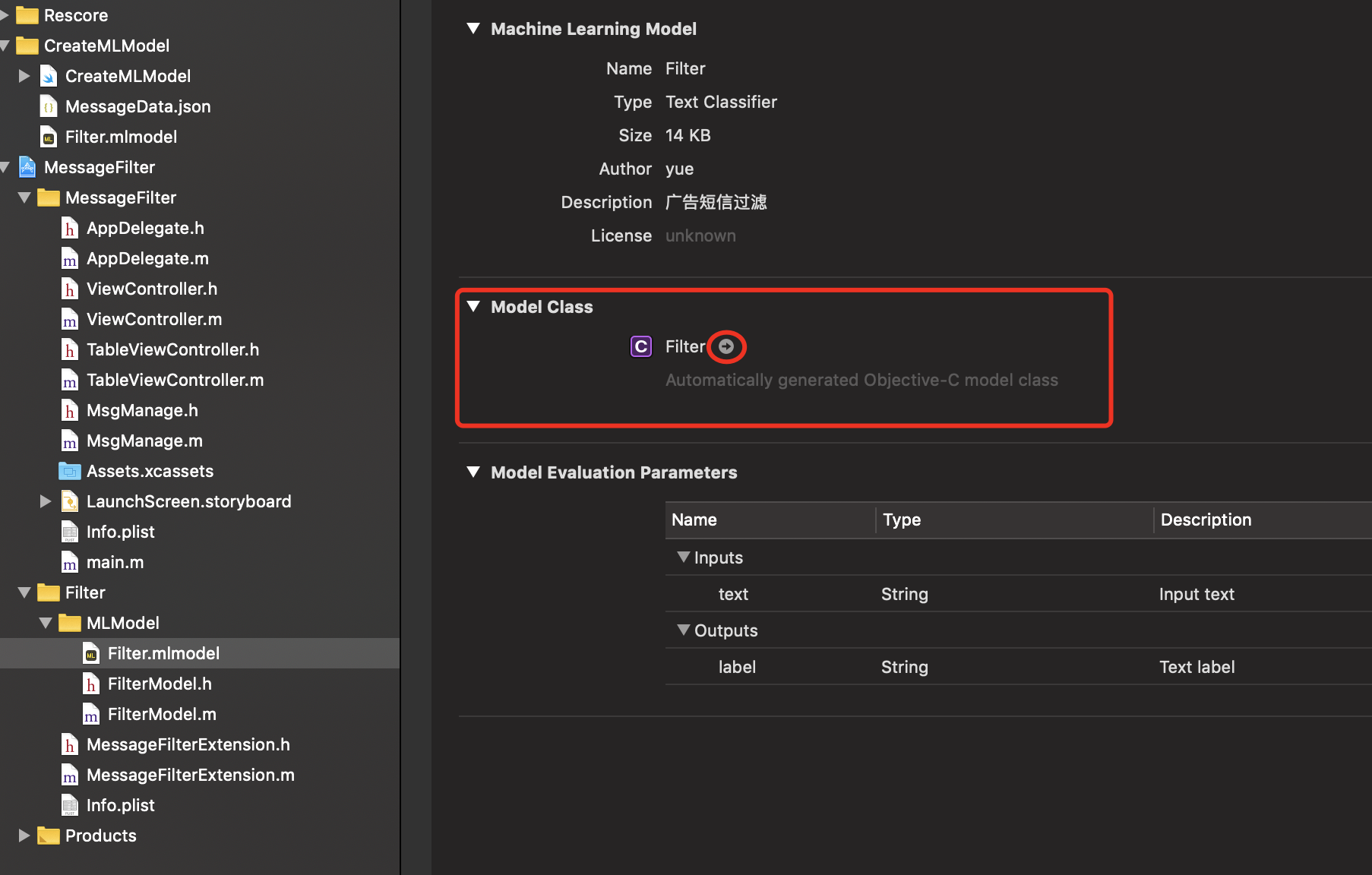This screenshot has height=875, width=1372.
Task: Collapse the MessageFilter yellow folder group
Action: pyautogui.click(x=24, y=197)
